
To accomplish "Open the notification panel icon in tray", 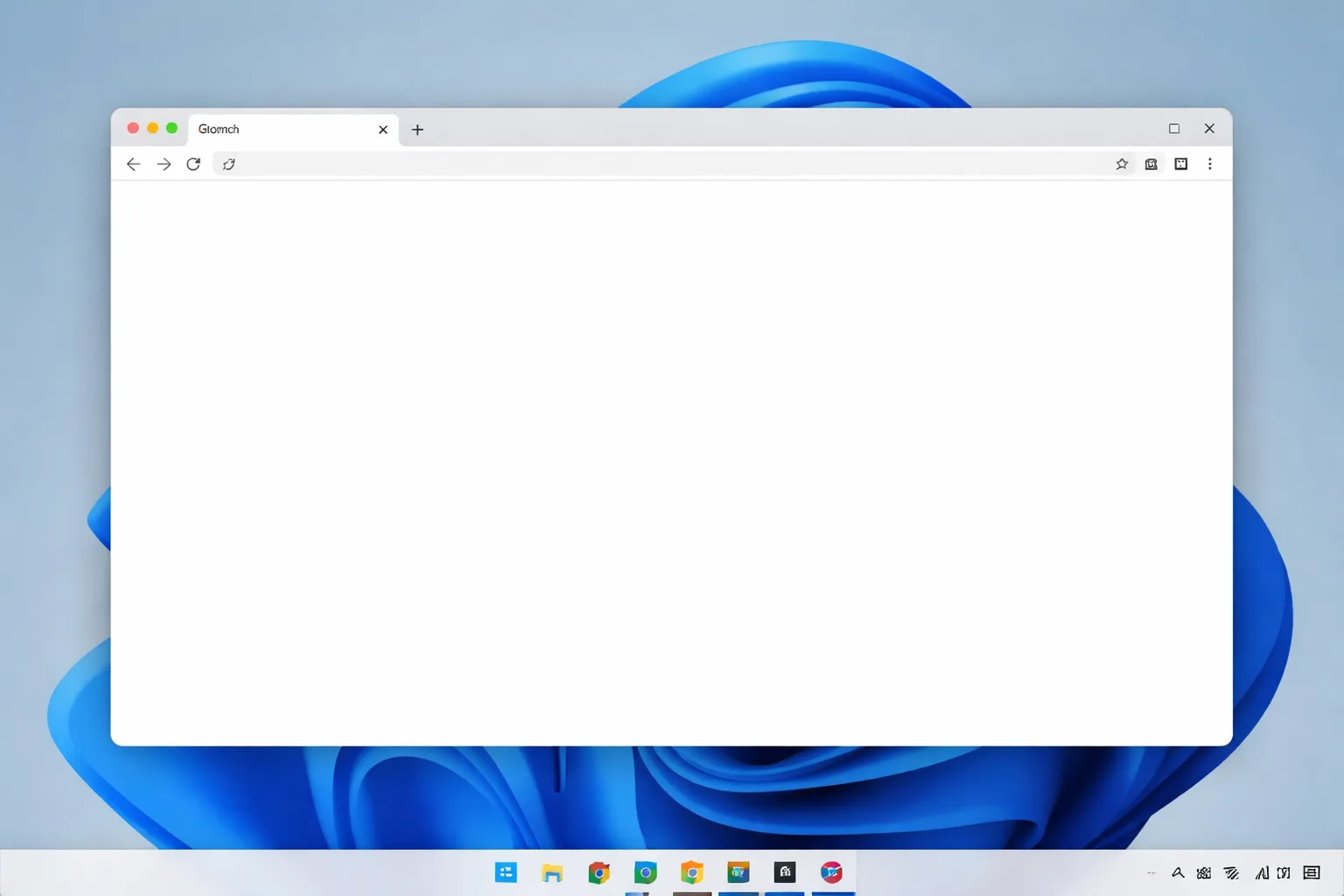I will point(1312,872).
